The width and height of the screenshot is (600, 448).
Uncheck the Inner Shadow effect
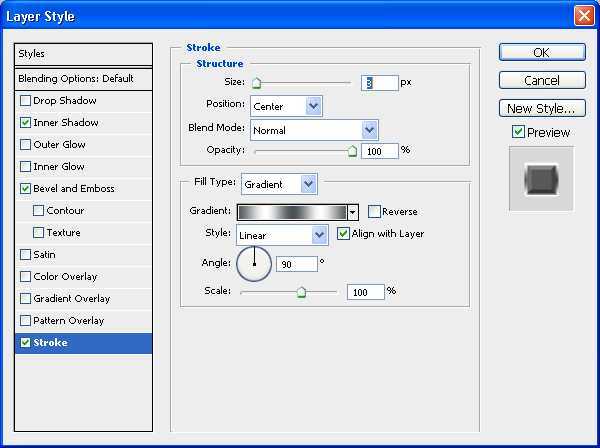(25, 122)
